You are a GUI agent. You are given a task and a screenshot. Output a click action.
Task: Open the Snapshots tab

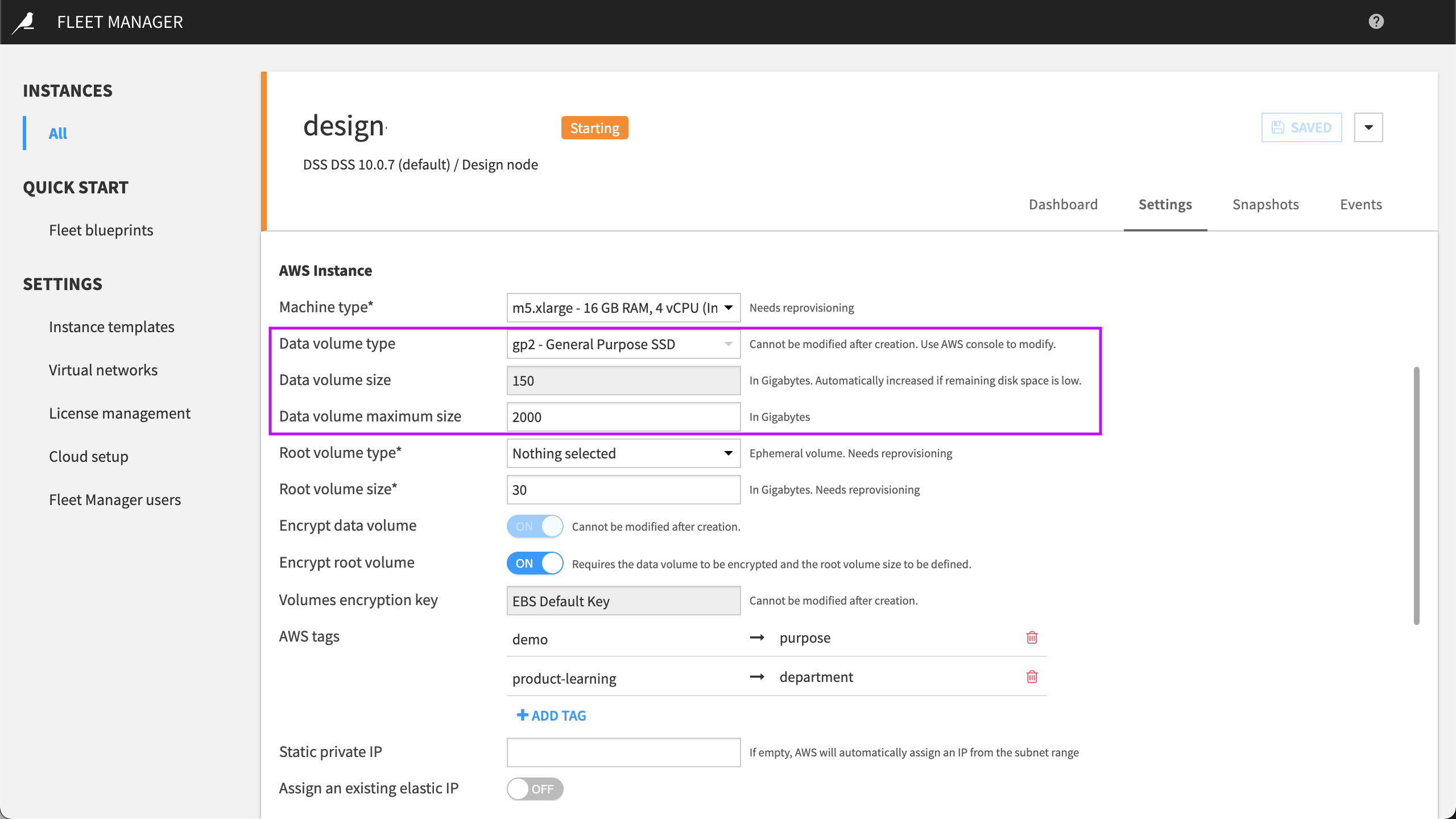pos(1265,204)
